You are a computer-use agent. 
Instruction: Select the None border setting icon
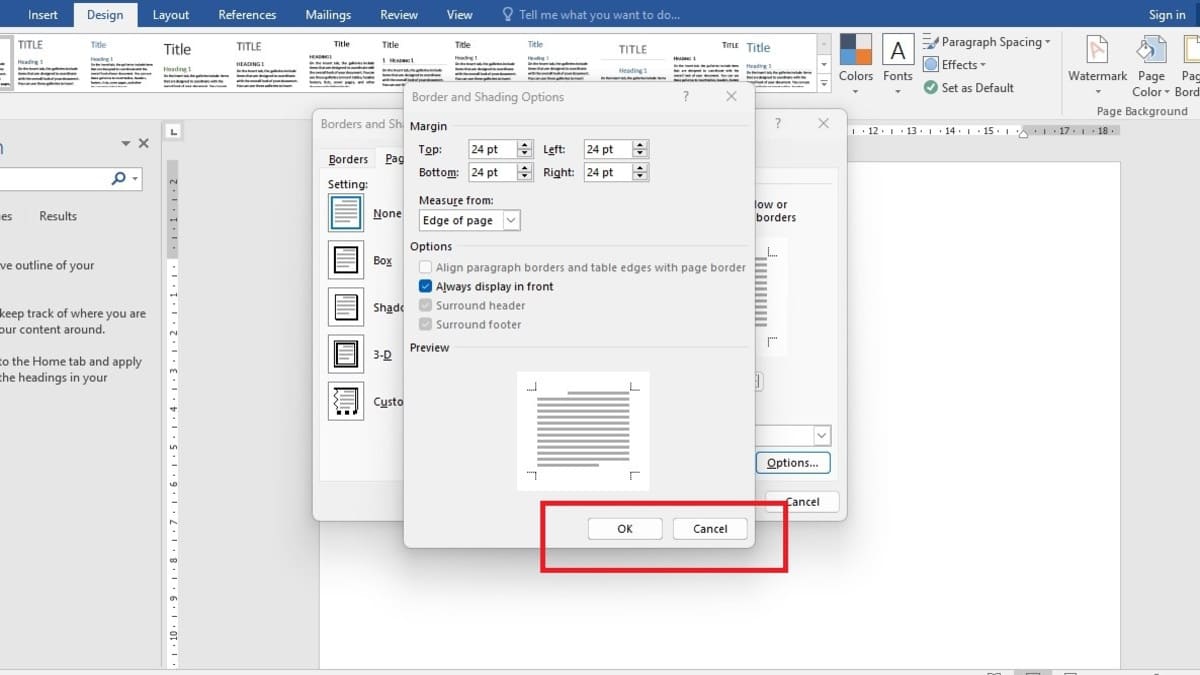(x=346, y=213)
